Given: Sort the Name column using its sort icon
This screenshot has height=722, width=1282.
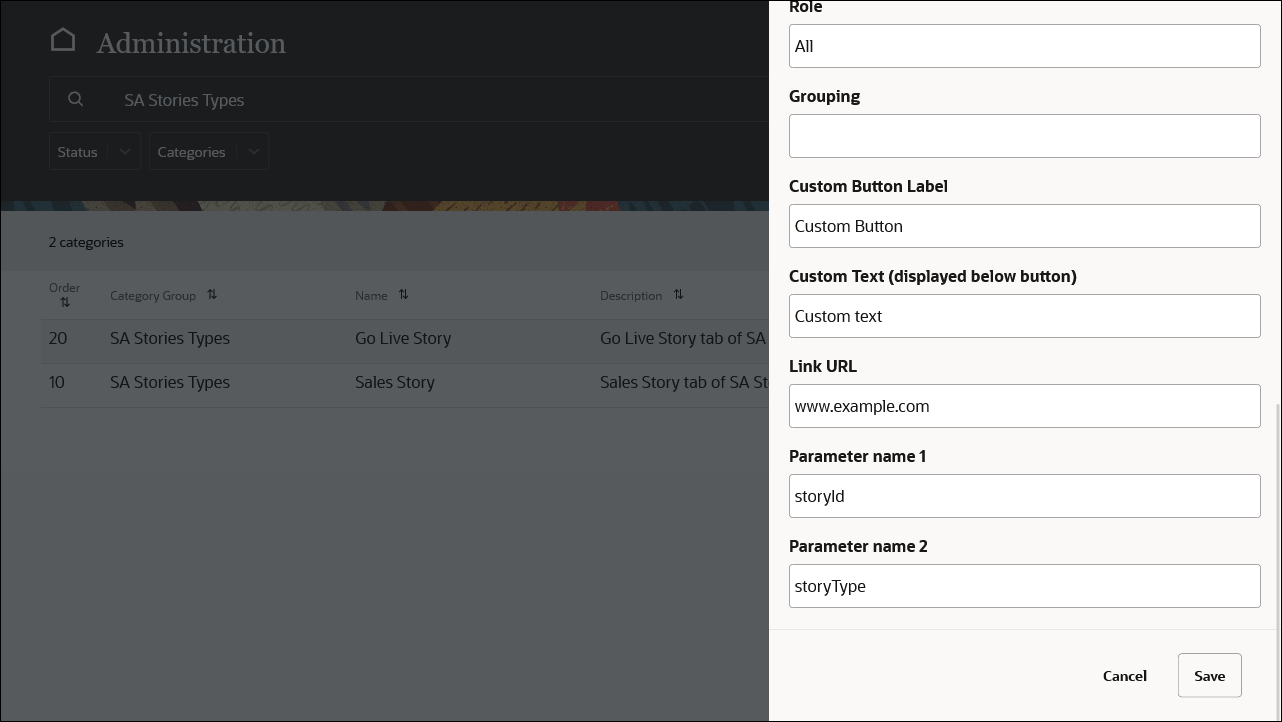Looking at the screenshot, I should click(403, 295).
